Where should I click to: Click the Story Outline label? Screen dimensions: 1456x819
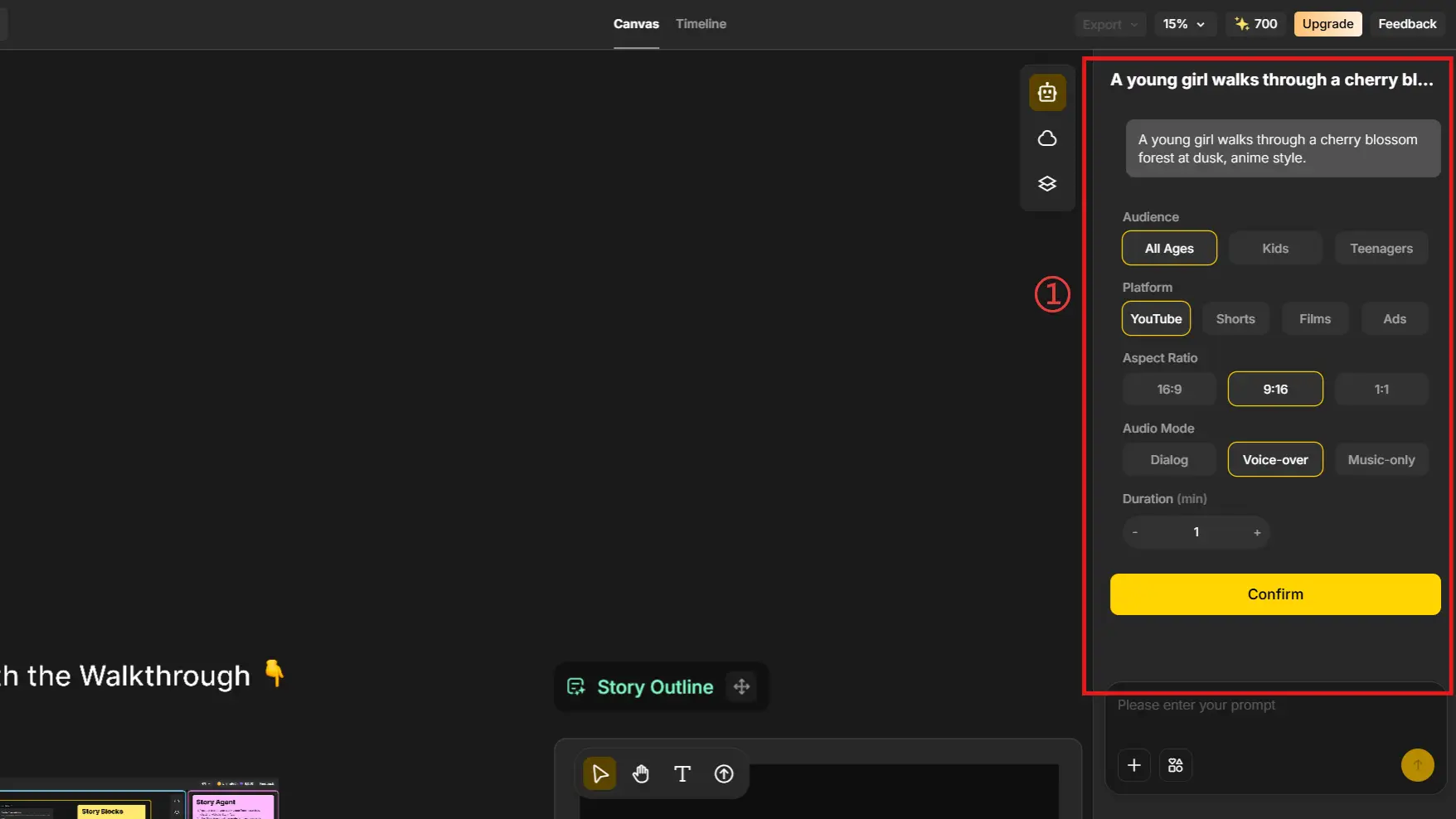click(655, 687)
